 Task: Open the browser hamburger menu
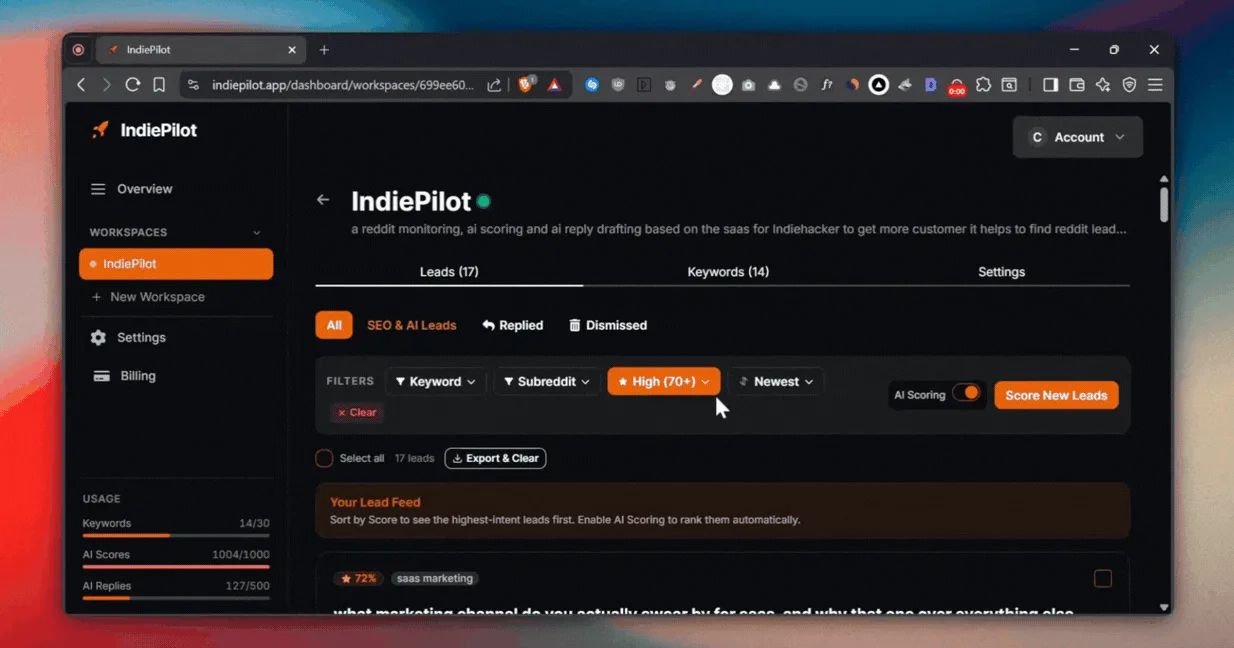click(1155, 85)
